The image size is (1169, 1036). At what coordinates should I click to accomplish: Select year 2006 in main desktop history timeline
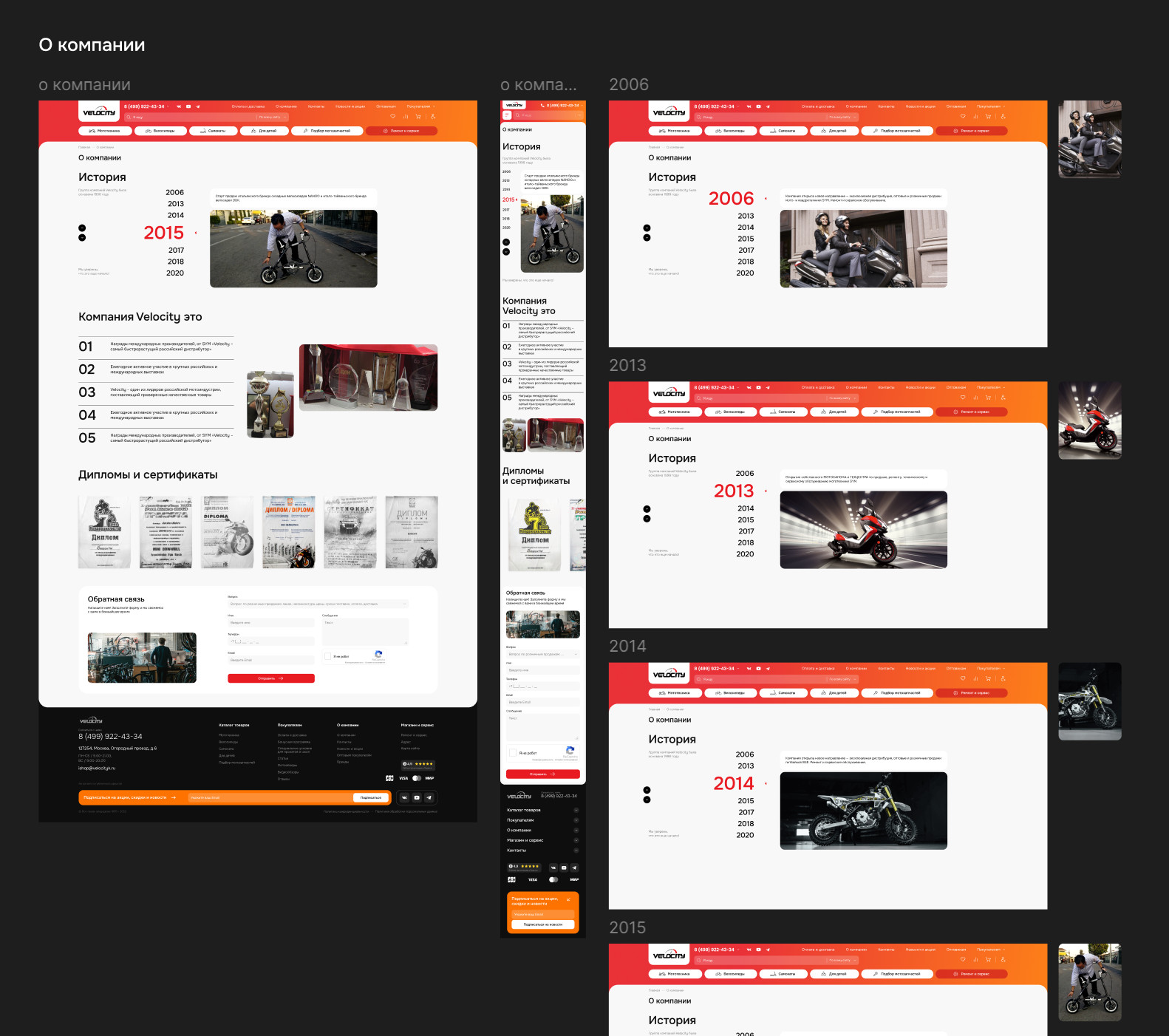point(175,192)
